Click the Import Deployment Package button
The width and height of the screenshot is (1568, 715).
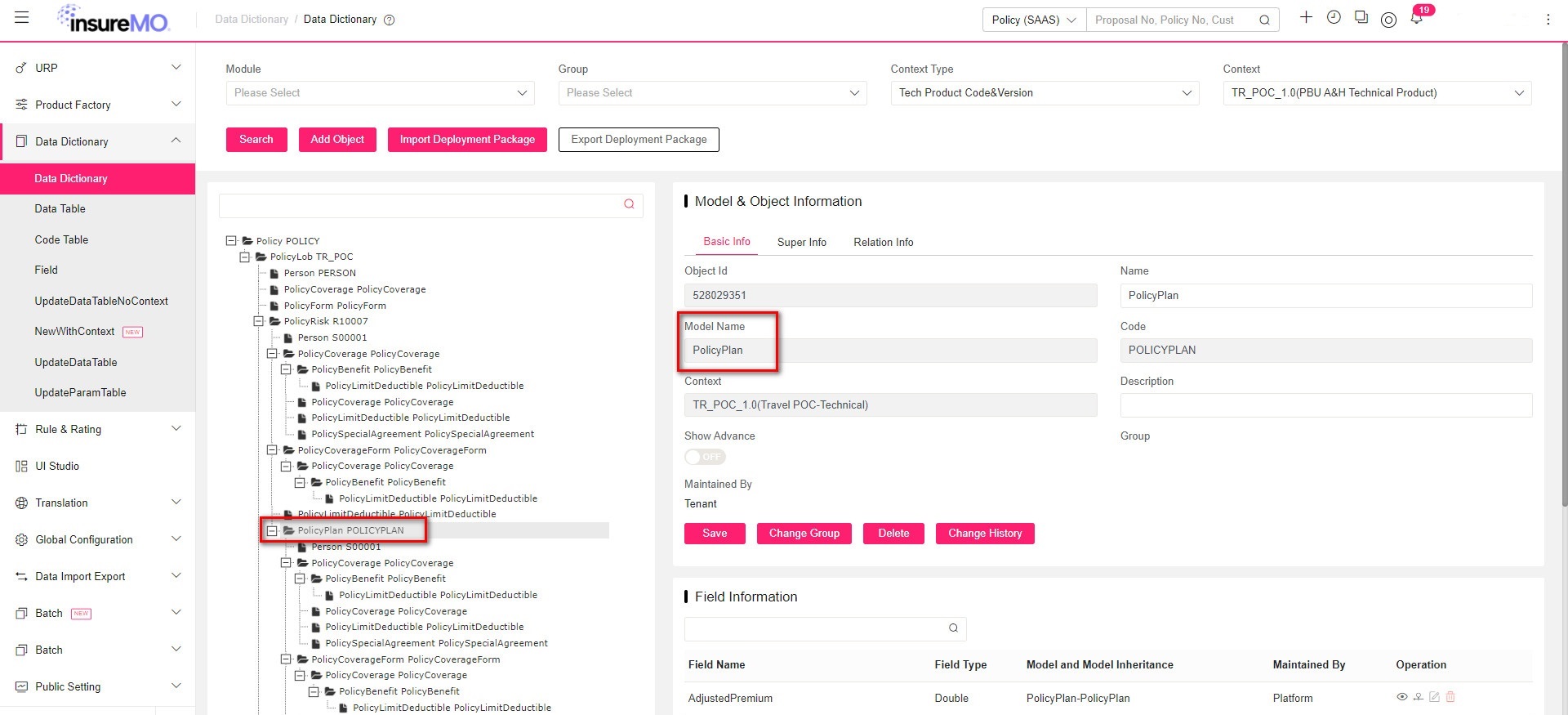(x=467, y=140)
